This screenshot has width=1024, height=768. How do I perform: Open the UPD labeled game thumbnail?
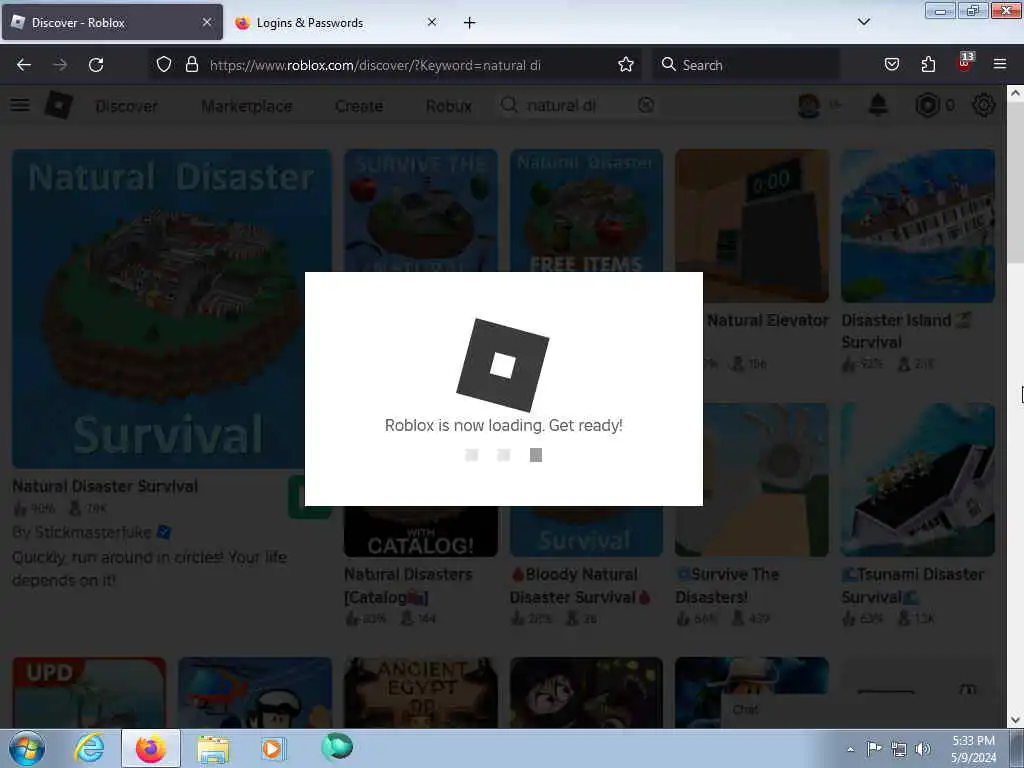tap(89, 692)
